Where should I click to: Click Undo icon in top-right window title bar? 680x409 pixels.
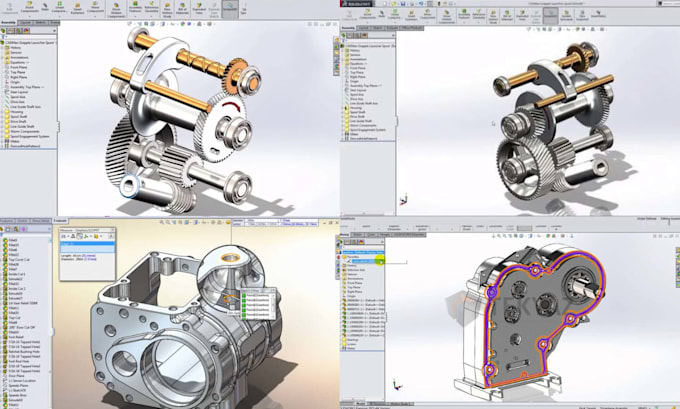point(421,3)
